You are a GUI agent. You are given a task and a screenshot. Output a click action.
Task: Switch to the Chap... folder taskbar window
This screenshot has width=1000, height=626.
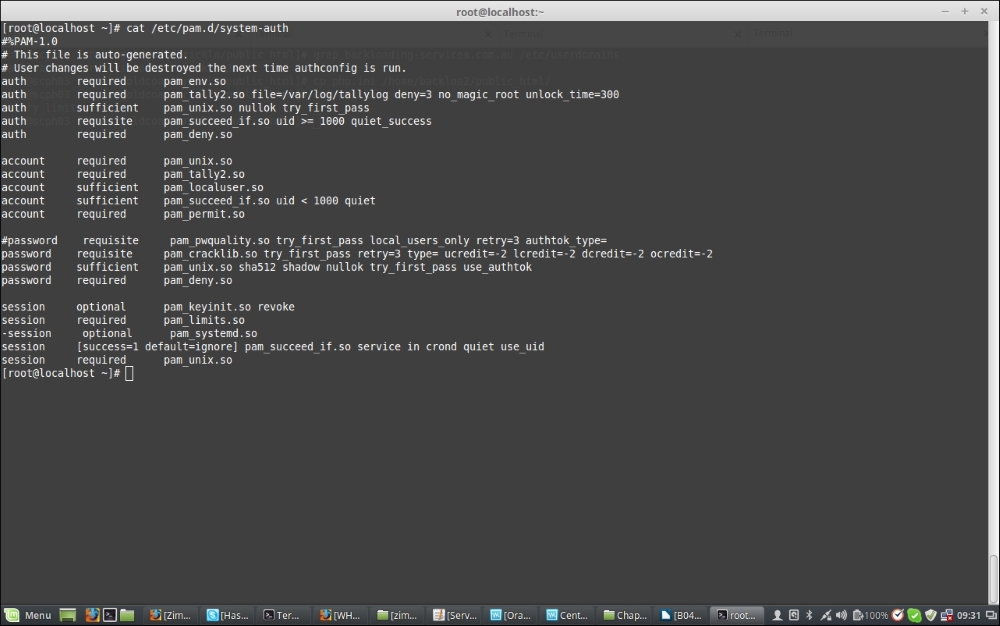tap(625, 615)
